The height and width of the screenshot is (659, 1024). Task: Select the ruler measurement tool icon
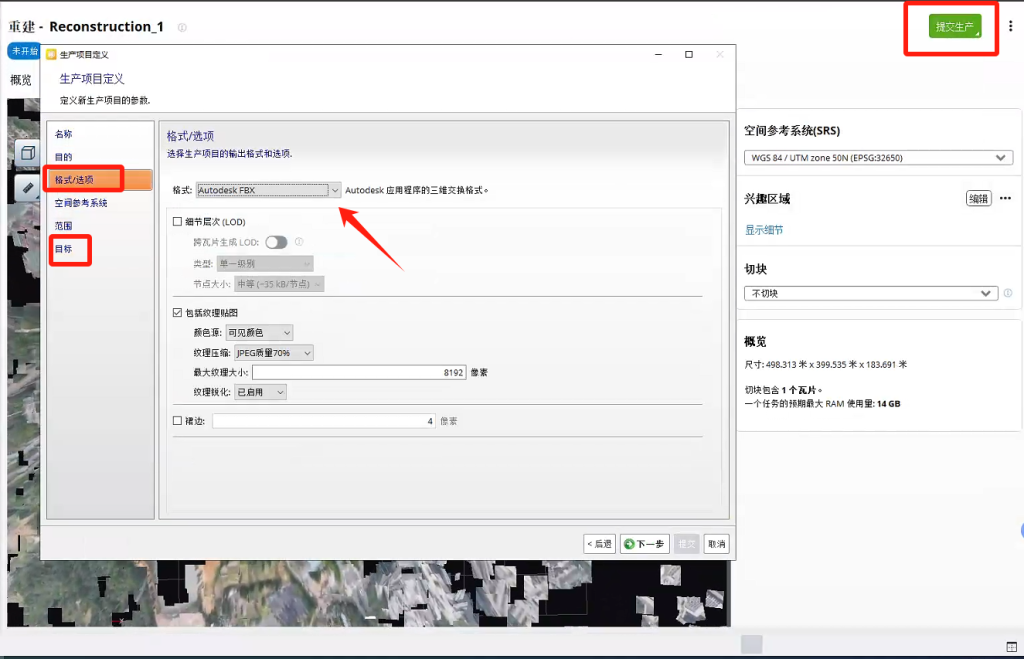tap(27, 188)
